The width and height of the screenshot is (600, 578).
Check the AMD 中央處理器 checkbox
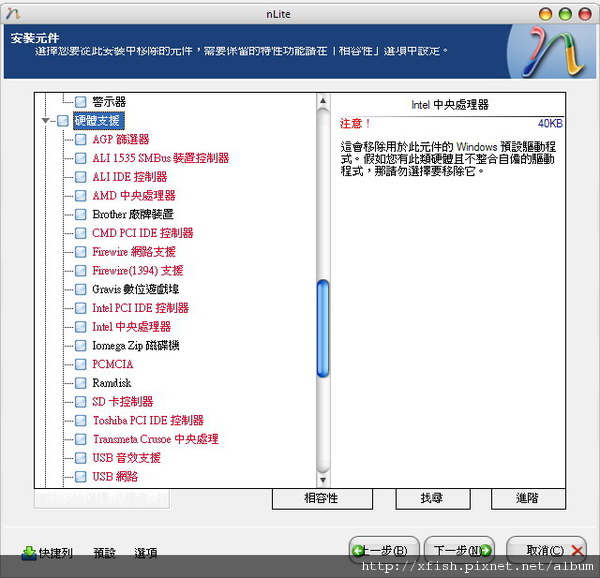(80, 195)
